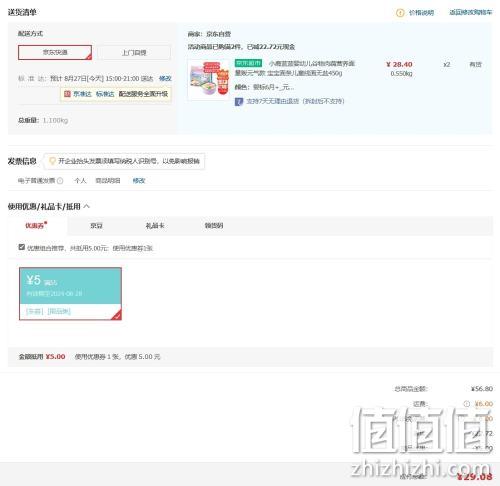The height and width of the screenshot is (486, 500).
Task: Select JD Express delivery option
Action: pos(55,52)
